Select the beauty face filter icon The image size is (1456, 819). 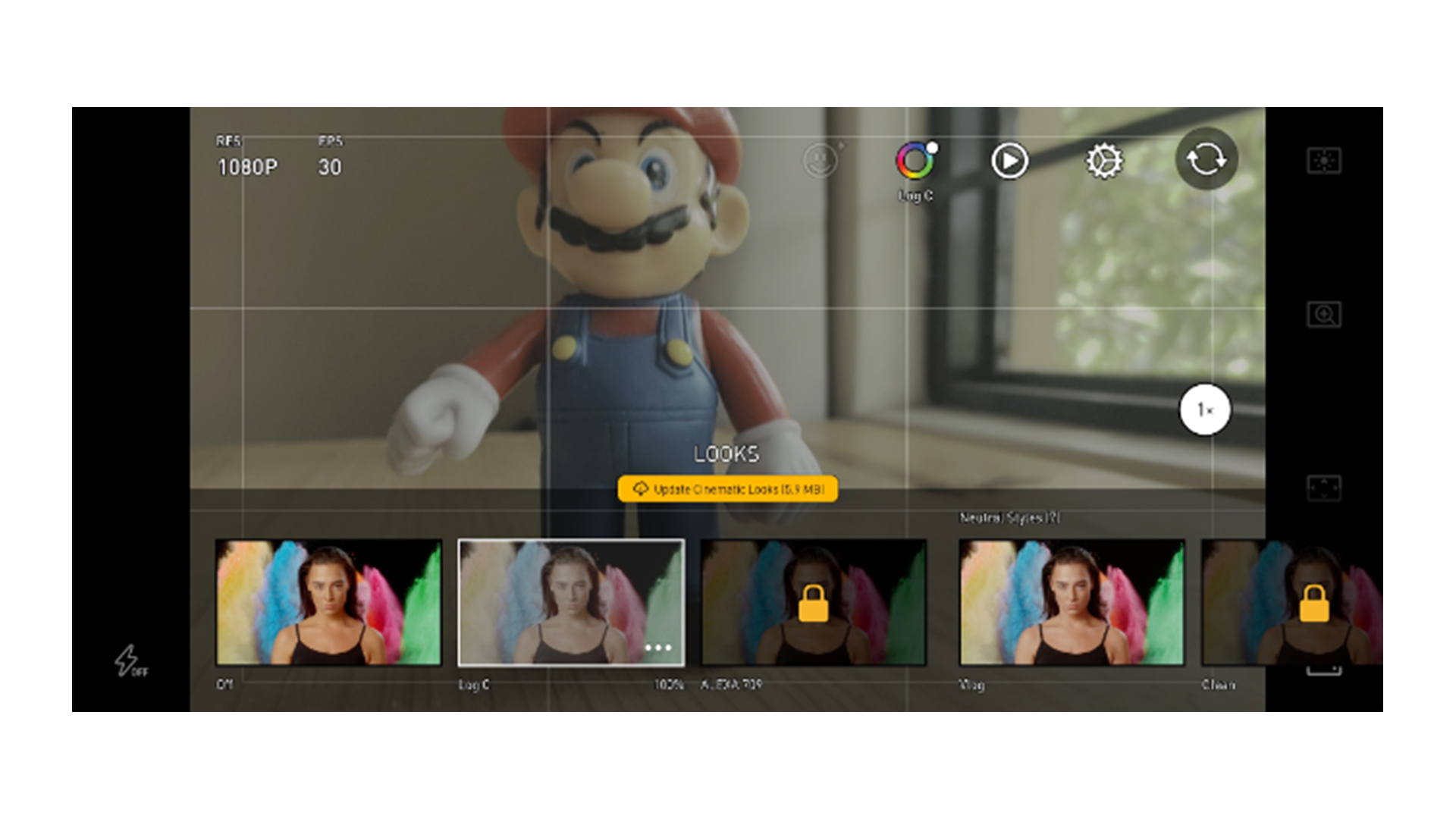point(821,161)
